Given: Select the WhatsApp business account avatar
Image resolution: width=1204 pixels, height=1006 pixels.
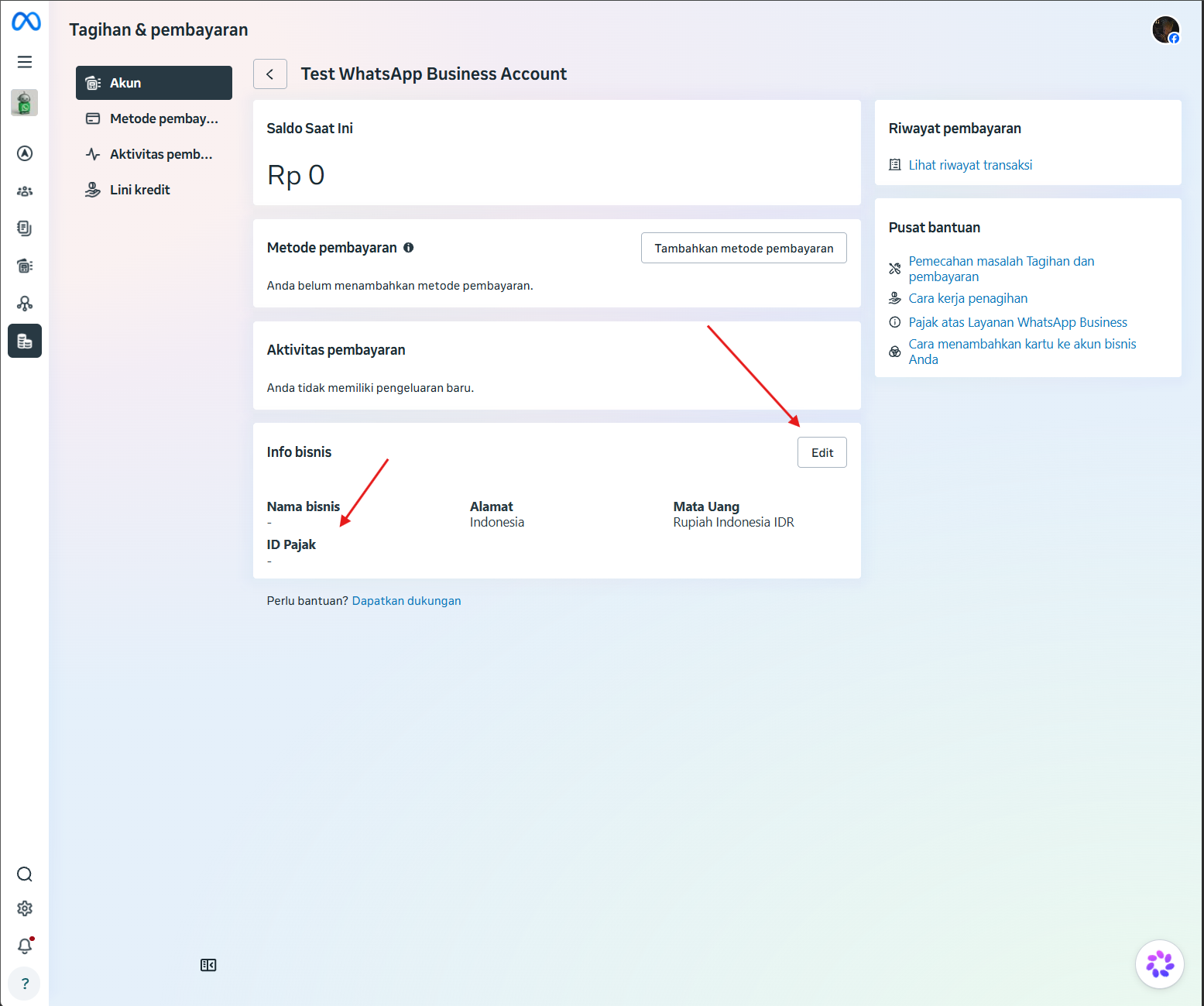Looking at the screenshot, I should coord(25,102).
